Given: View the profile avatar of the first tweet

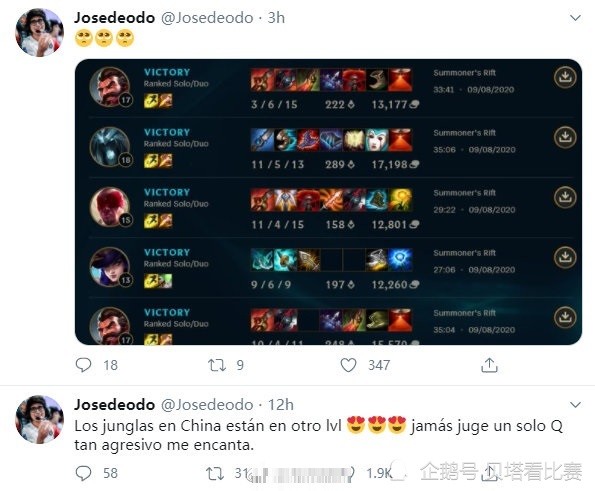Looking at the screenshot, I should [x=39, y=33].
